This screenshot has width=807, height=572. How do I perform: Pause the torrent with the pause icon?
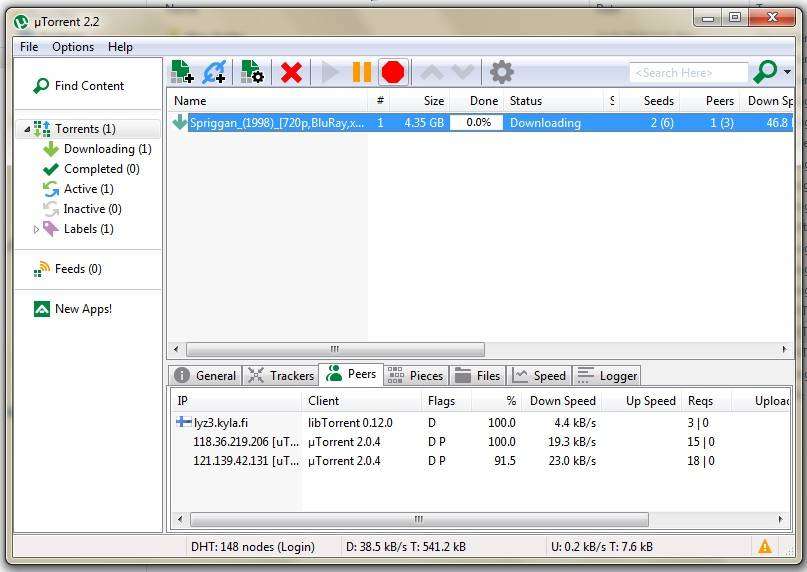pyautogui.click(x=361, y=72)
